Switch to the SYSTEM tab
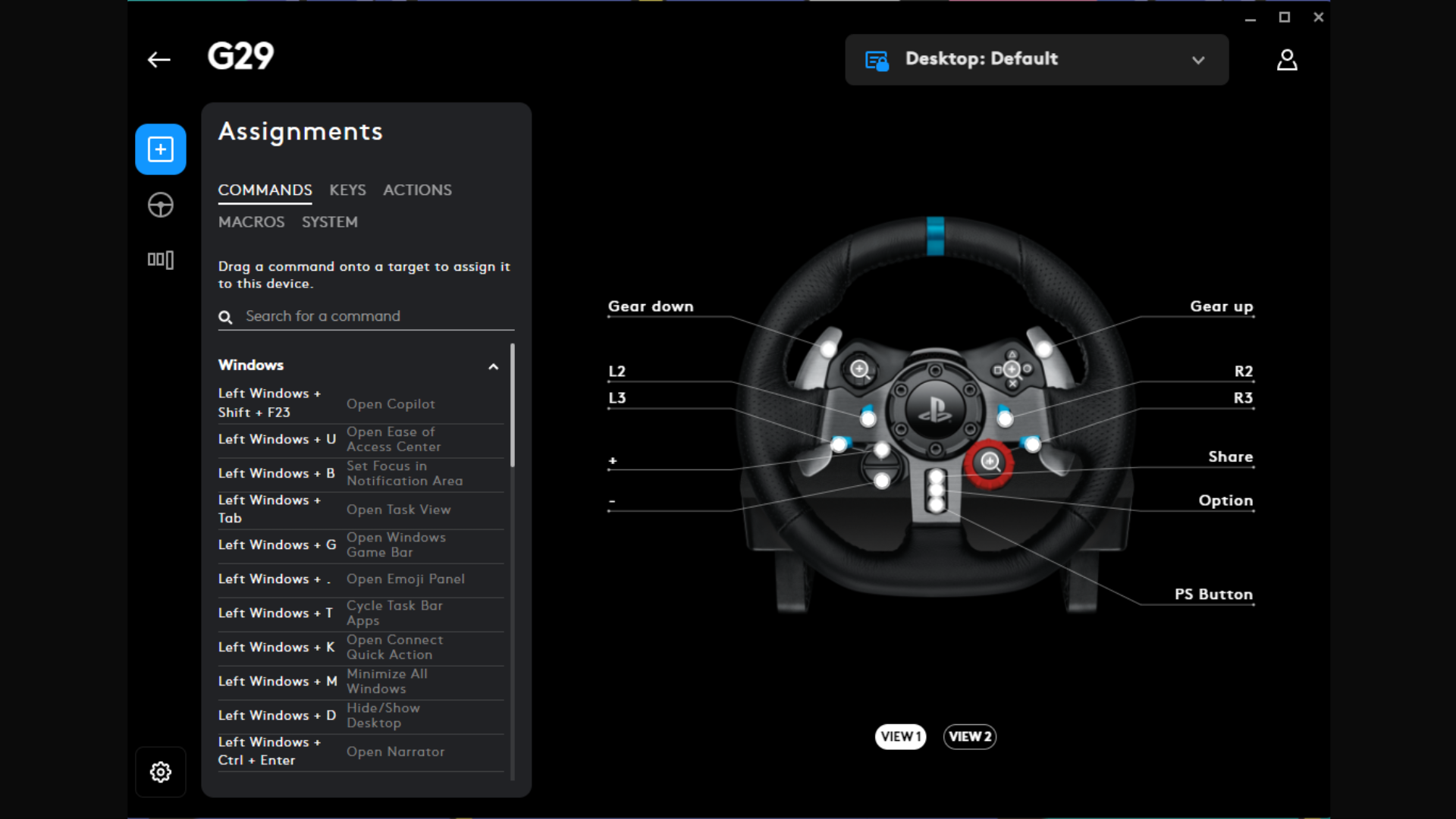The width and height of the screenshot is (1456, 819). [x=329, y=222]
